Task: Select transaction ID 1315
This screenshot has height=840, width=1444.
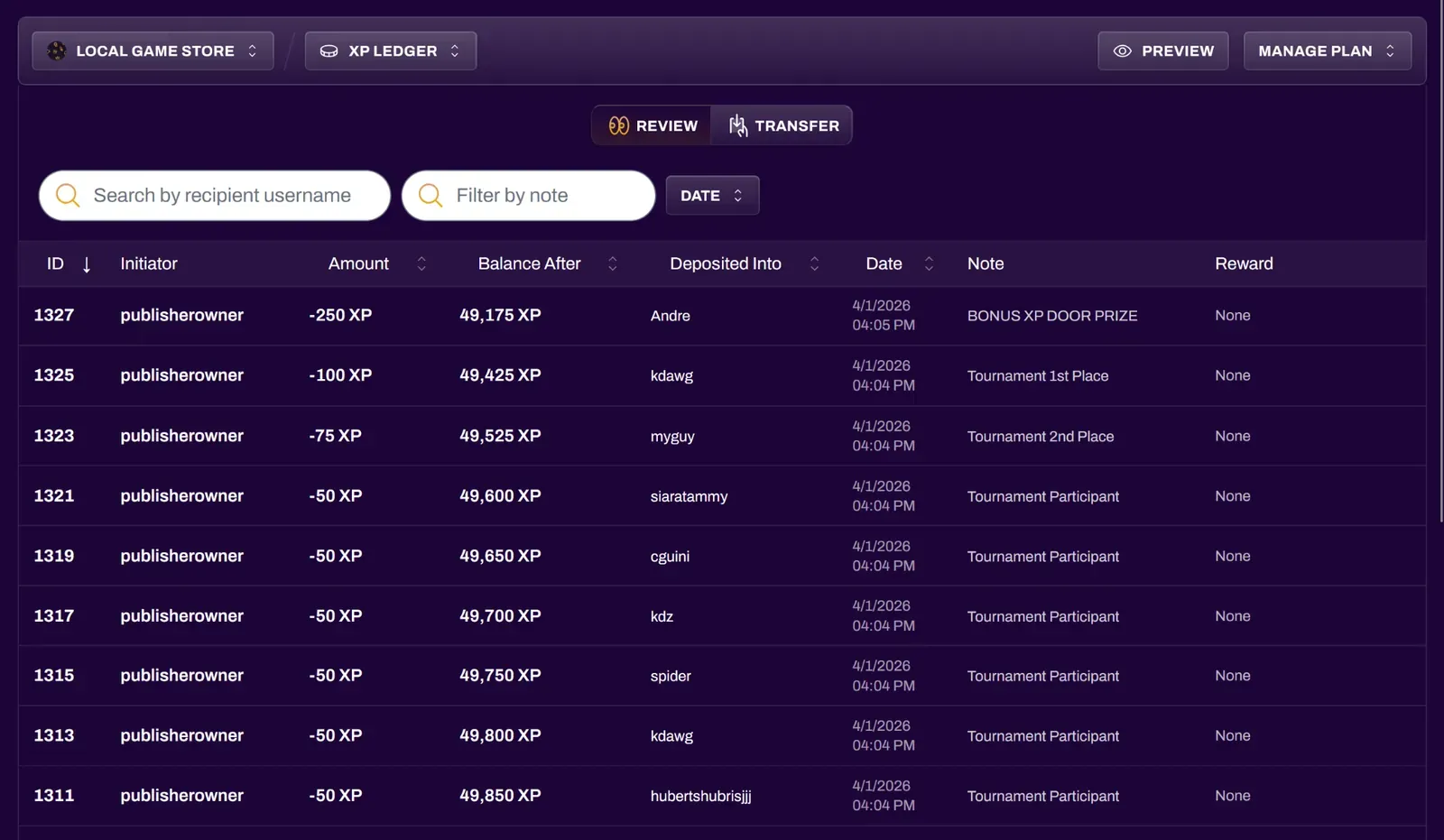Action: [x=54, y=675]
